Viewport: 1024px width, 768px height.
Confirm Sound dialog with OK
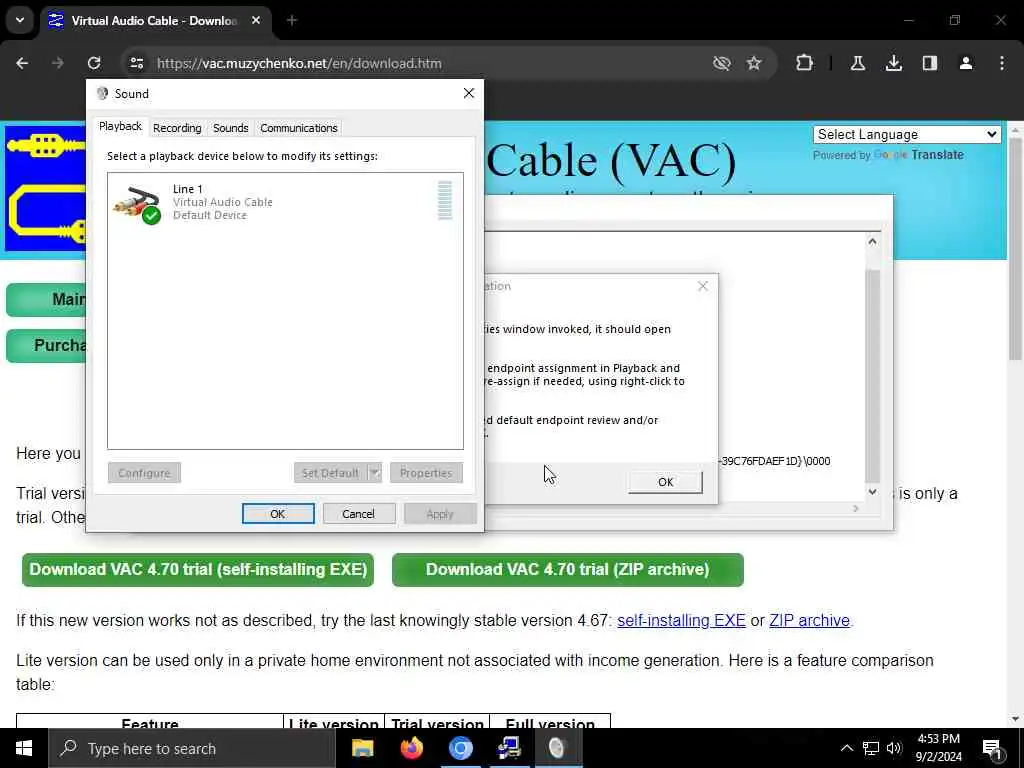click(278, 514)
